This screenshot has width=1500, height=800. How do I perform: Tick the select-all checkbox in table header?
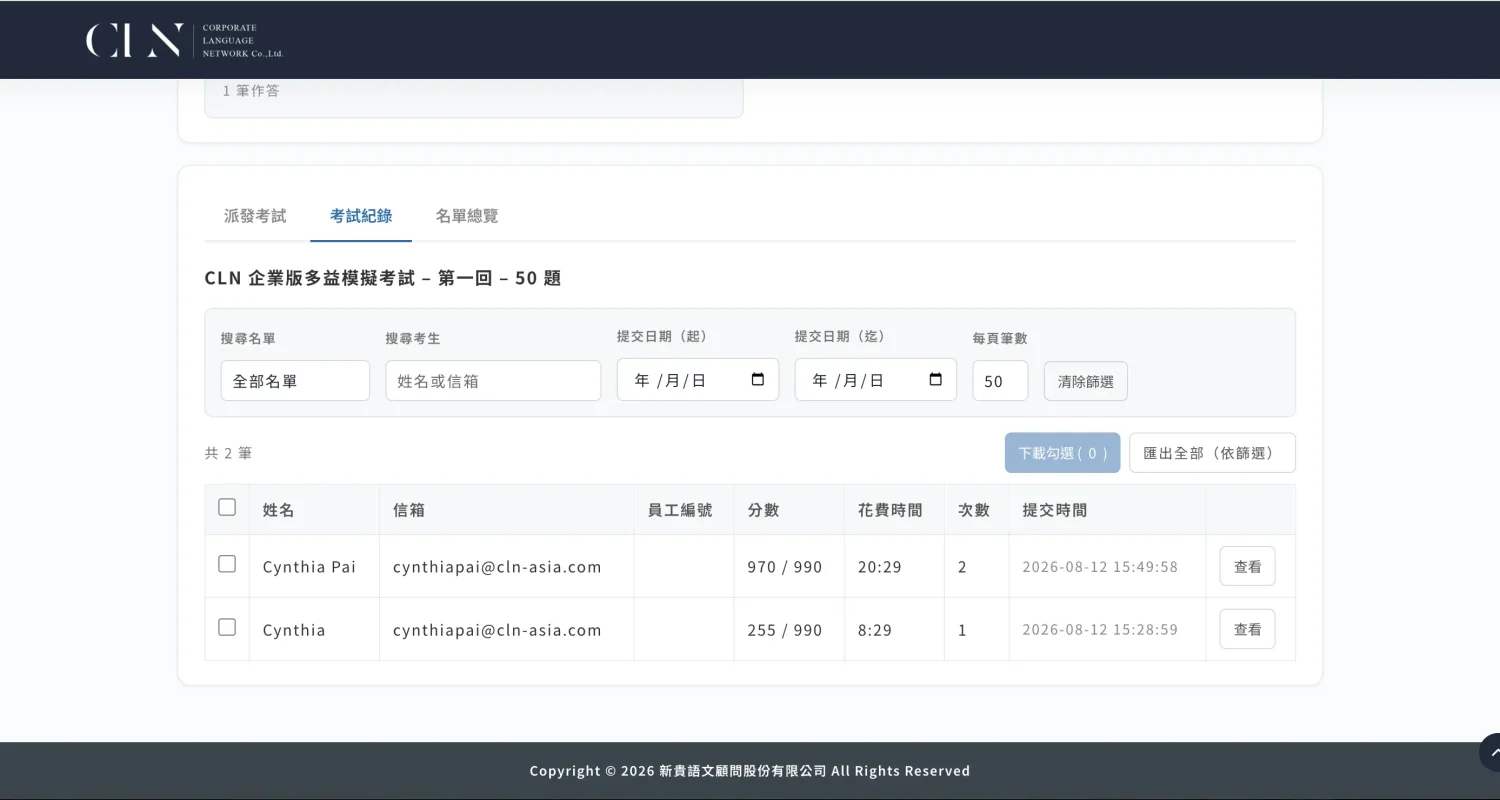(227, 507)
